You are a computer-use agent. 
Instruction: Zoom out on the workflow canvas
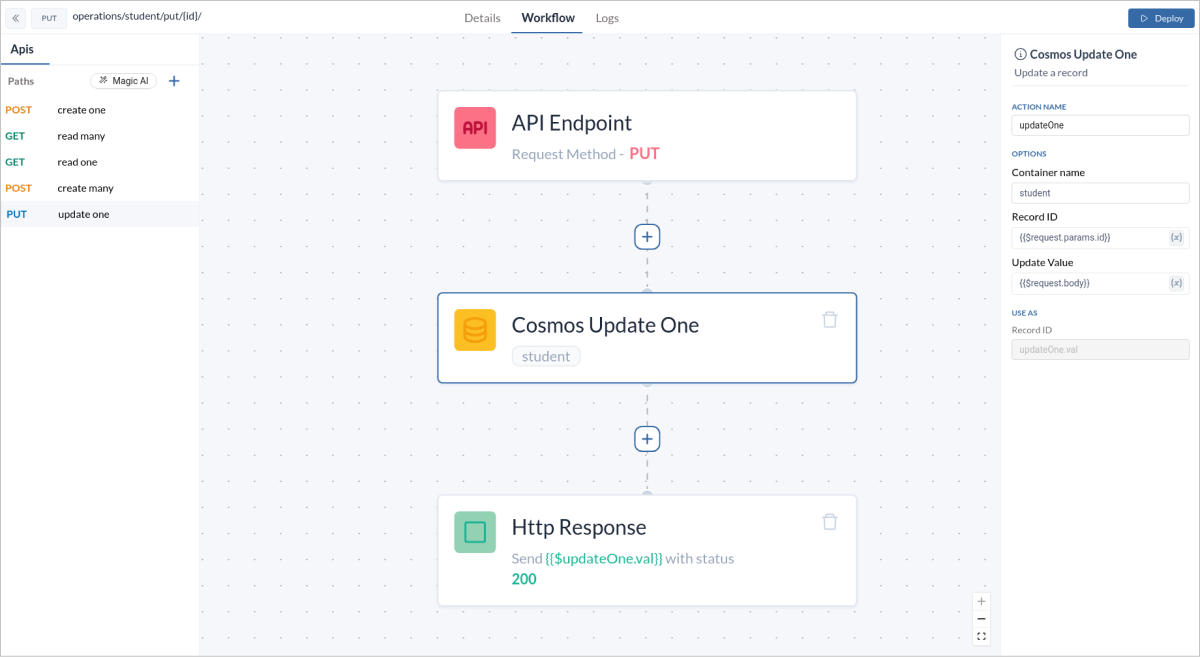coord(981,619)
